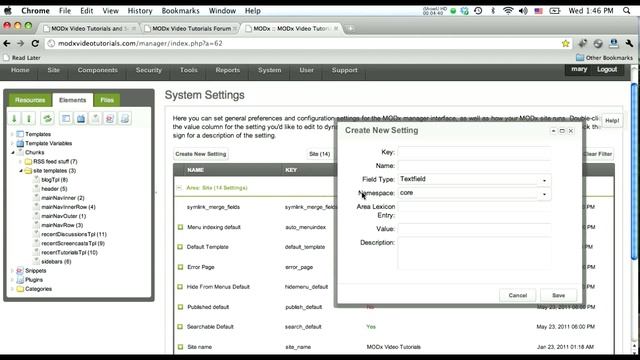Click the Description text area
The width and height of the screenshot is (640, 360).
coord(474,253)
